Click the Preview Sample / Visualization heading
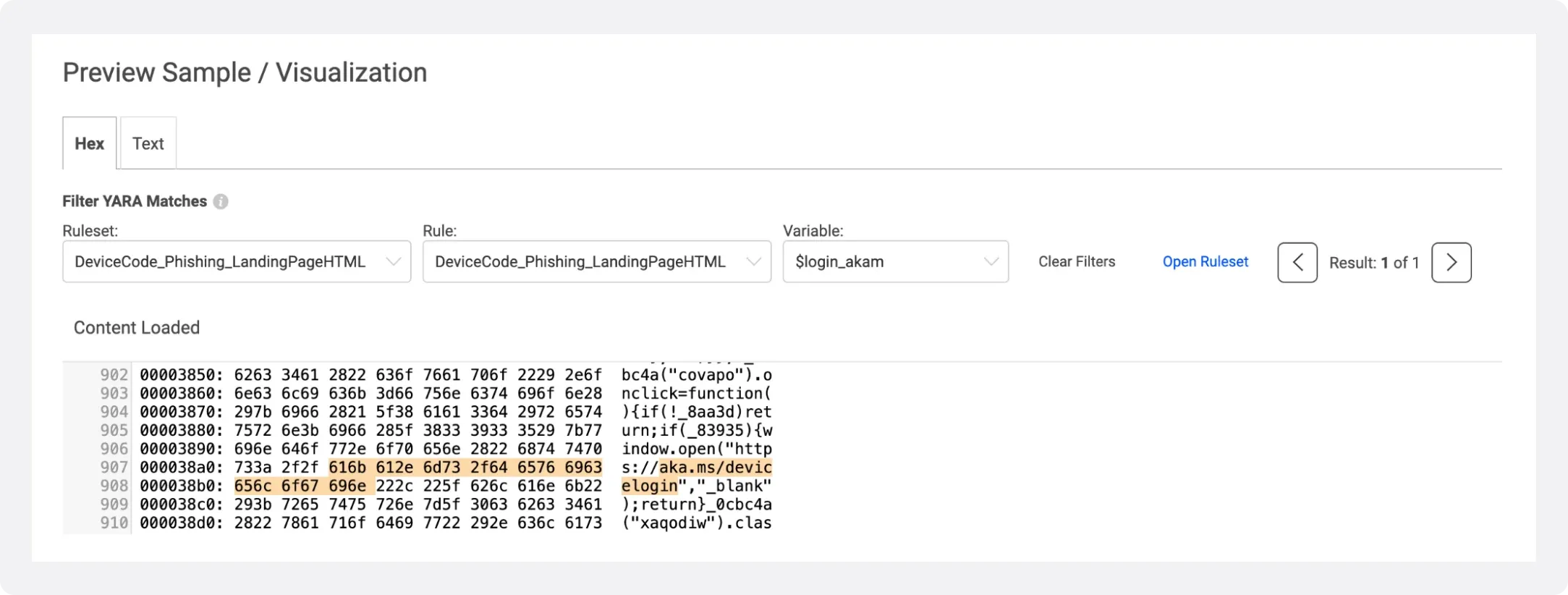Screen dimensions: 1568x595 tap(245, 72)
